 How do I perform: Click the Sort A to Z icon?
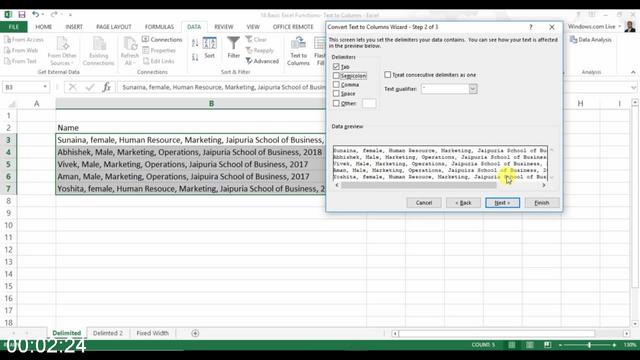click(x=195, y=43)
